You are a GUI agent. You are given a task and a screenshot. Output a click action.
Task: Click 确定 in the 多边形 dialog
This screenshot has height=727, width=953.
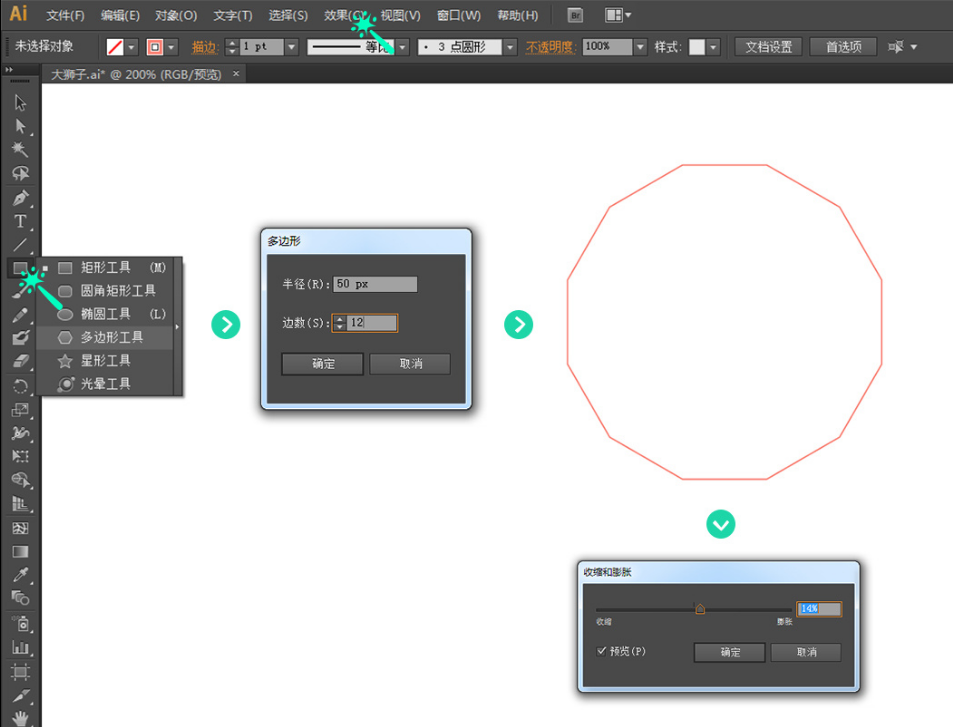[322, 364]
